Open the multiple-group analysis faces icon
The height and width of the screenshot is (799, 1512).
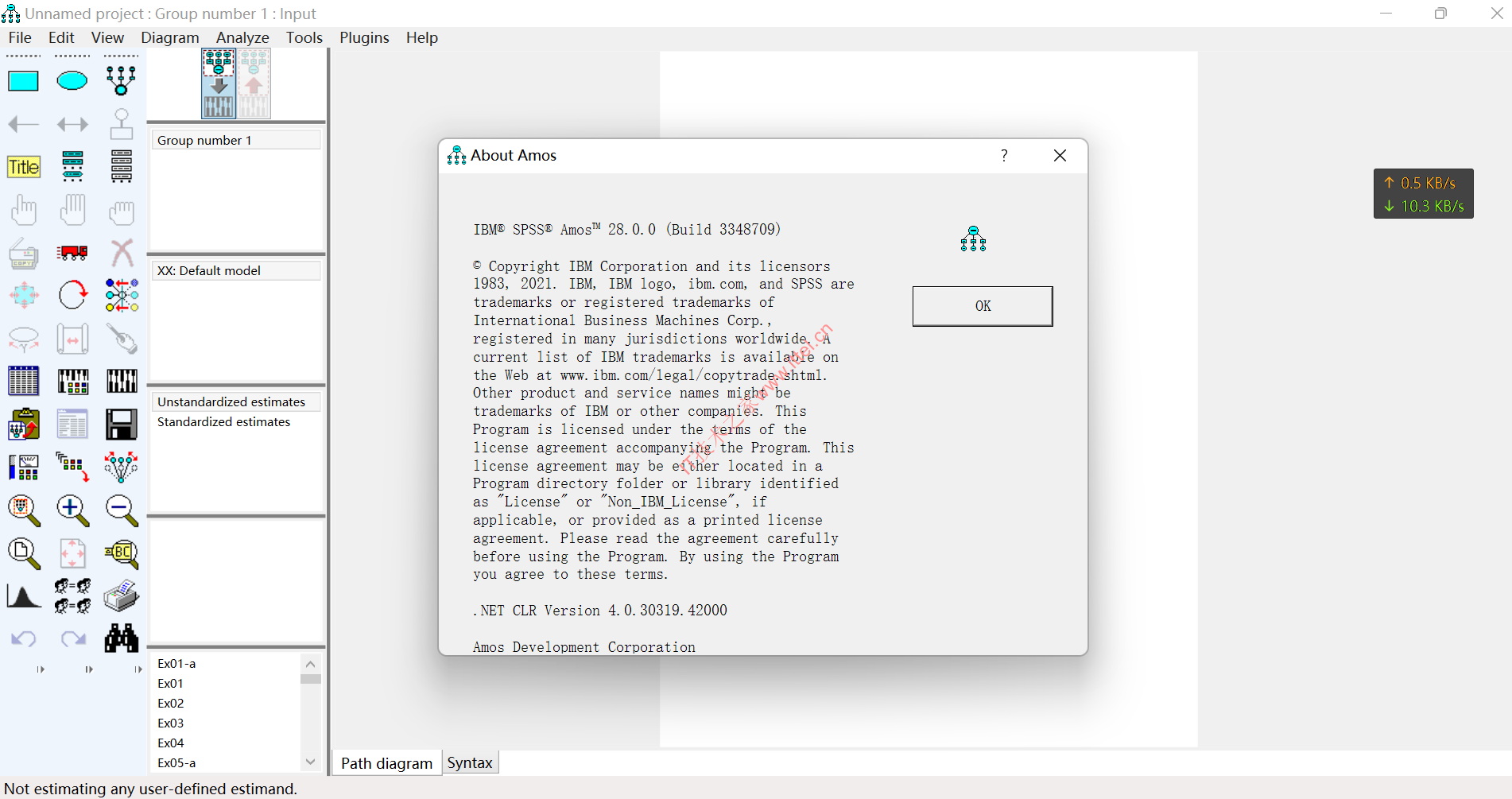[72, 595]
